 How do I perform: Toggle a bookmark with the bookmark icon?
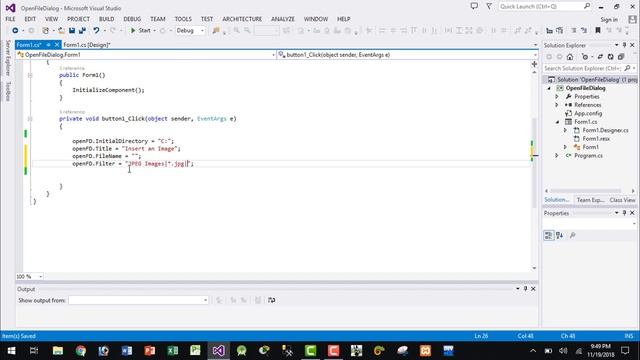pyautogui.click(x=598, y=31)
